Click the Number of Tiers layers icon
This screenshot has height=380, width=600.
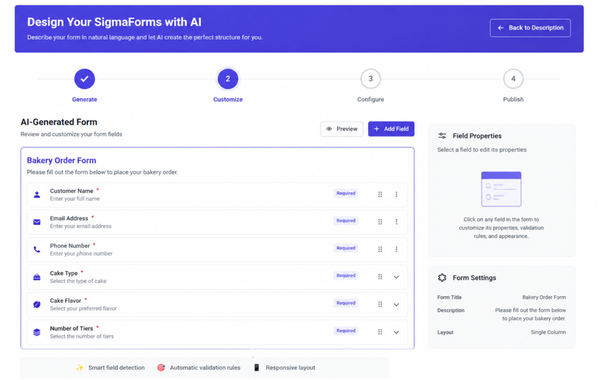37,332
